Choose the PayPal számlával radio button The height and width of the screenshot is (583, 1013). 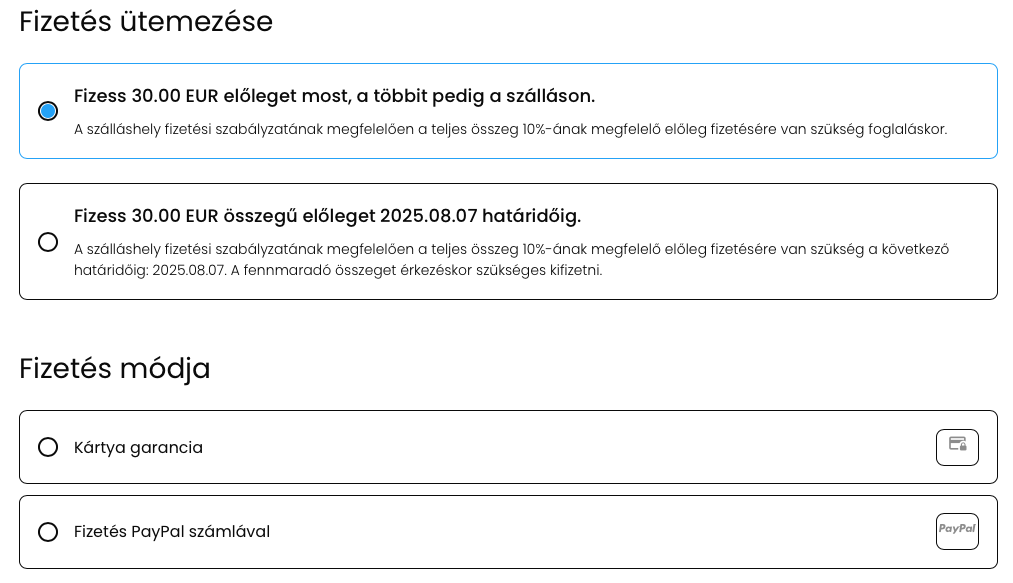pyautogui.click(x=48, y=532)
